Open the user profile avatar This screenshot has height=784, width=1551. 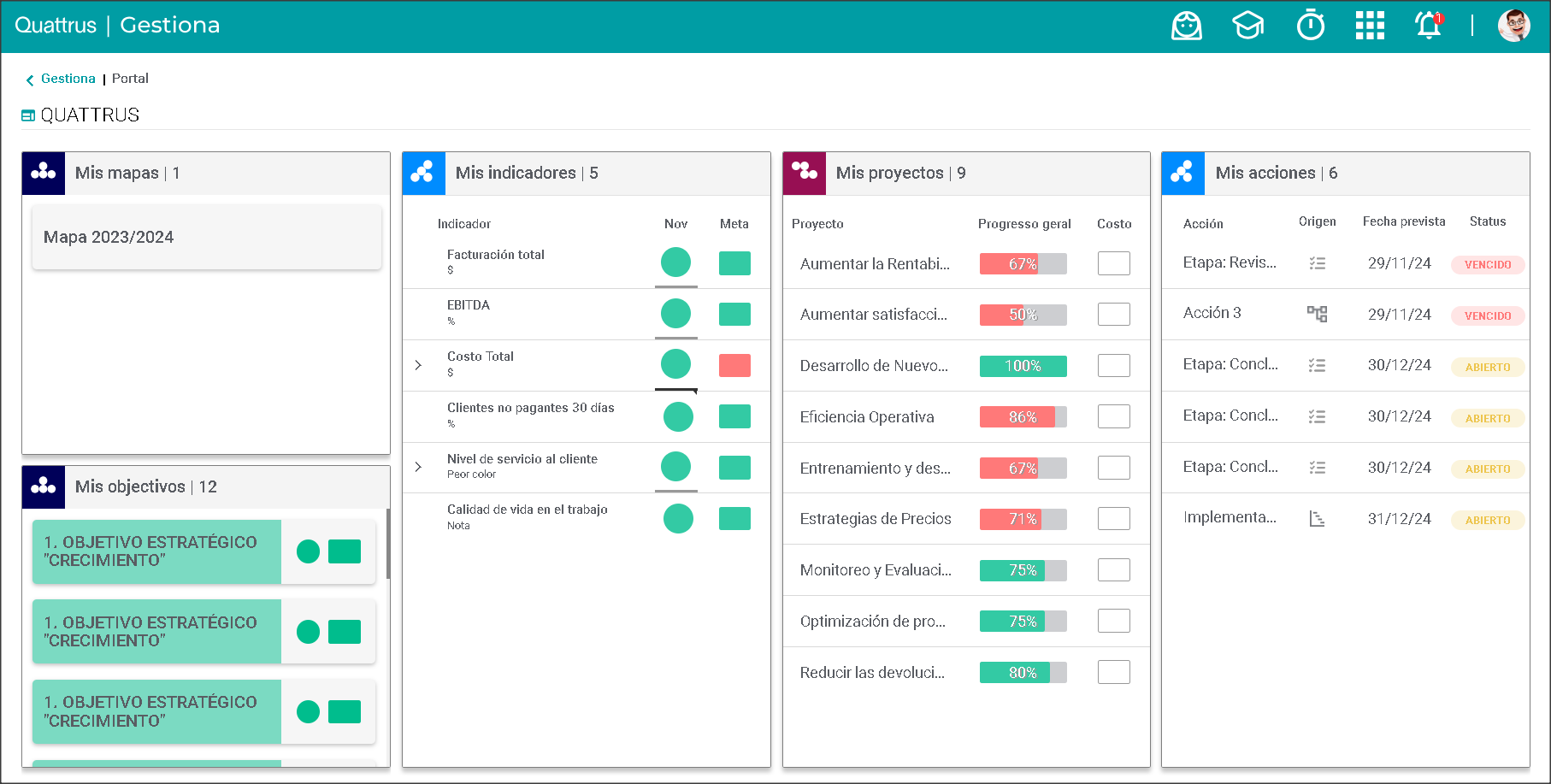click(1513, 26)
